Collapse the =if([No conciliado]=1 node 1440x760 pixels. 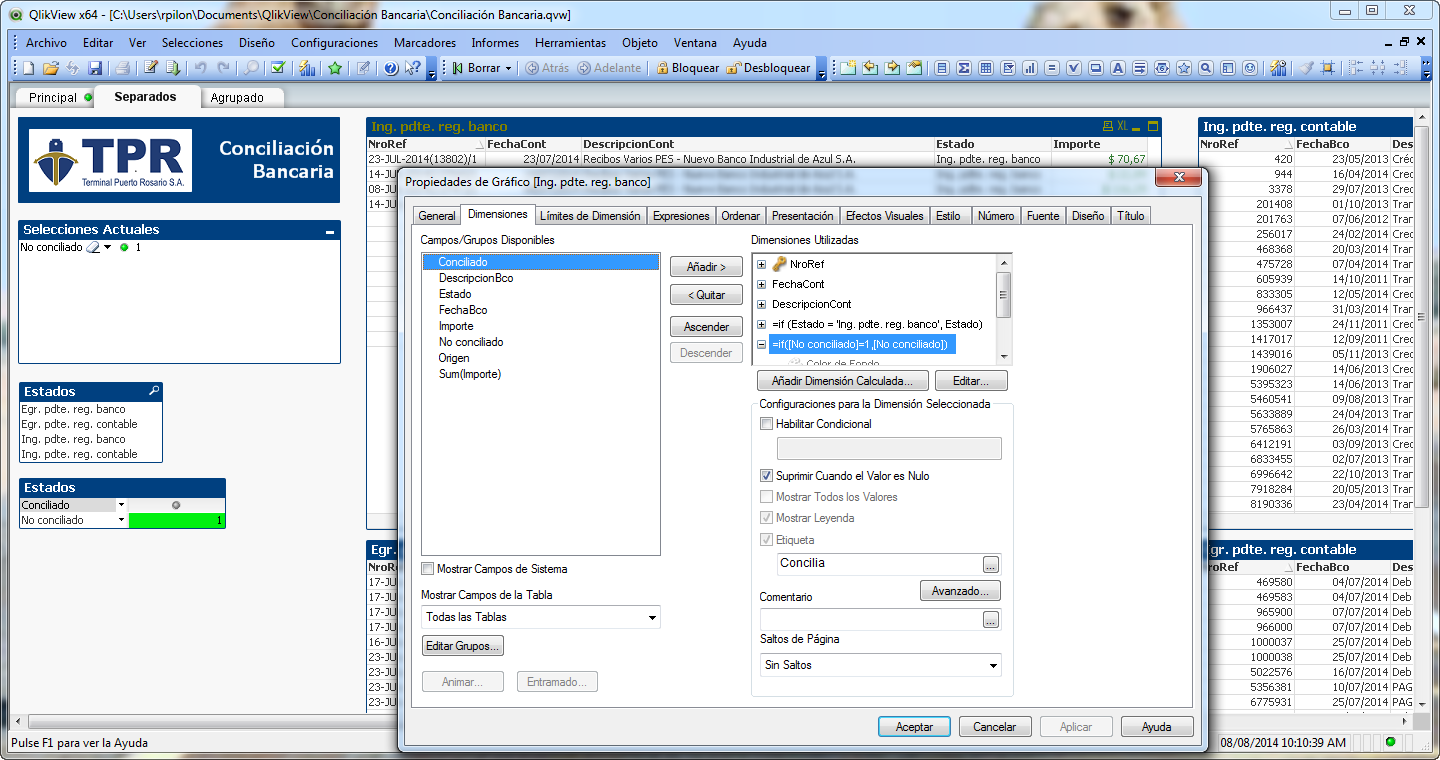coord(762,344)
